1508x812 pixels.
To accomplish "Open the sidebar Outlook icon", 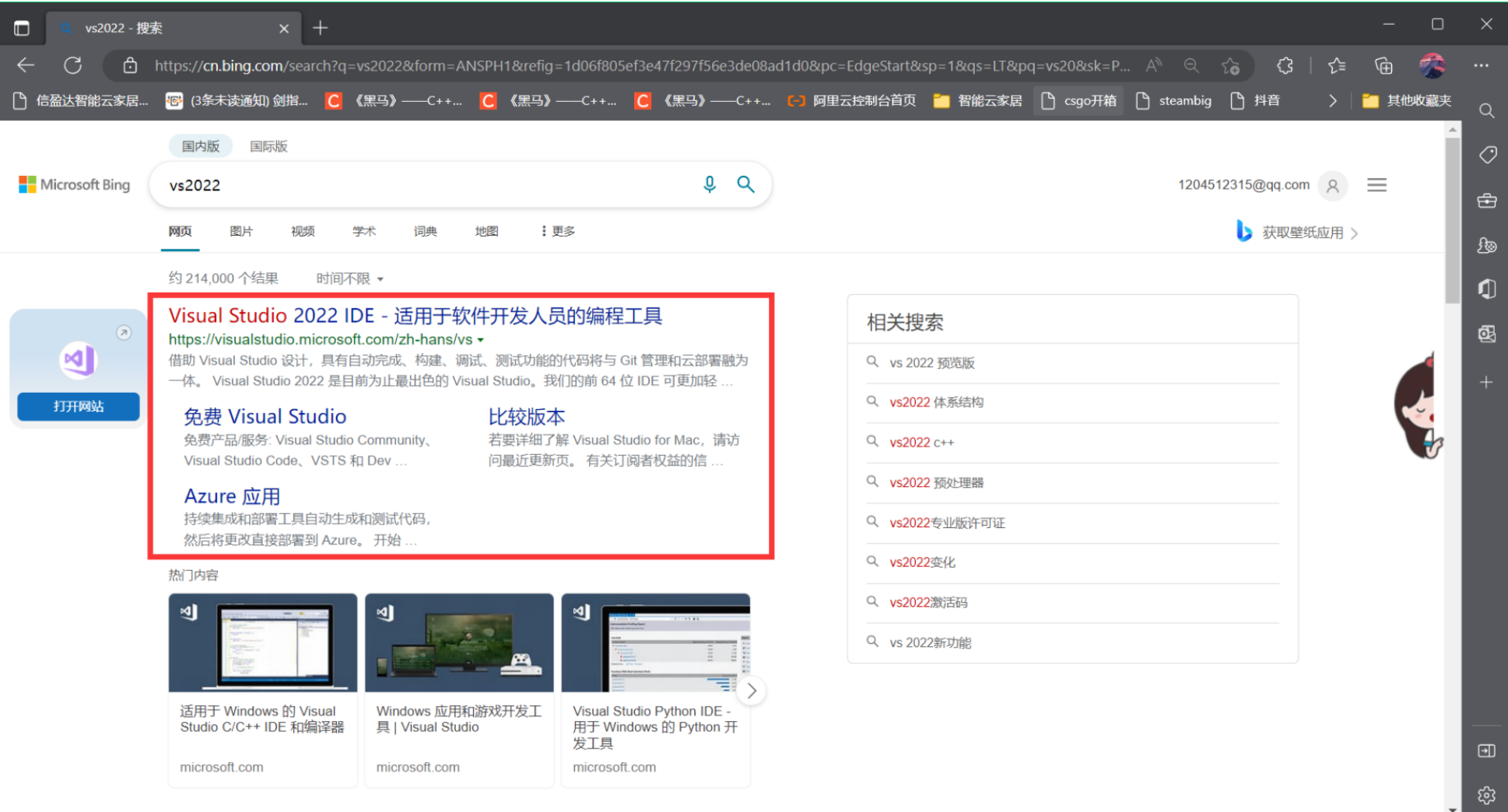I will pyautogui.click(x=1487, y=334).
